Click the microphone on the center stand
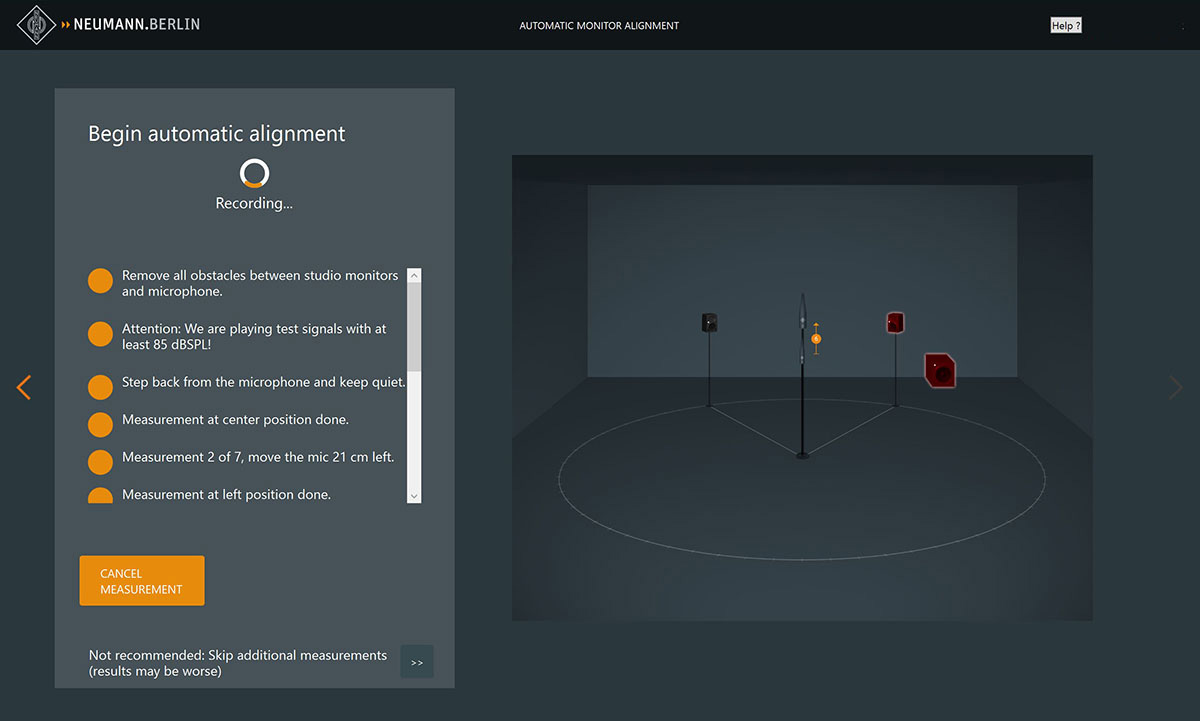Image resolution: width=1200 pixels, height=721 pixels. [802, 320]
